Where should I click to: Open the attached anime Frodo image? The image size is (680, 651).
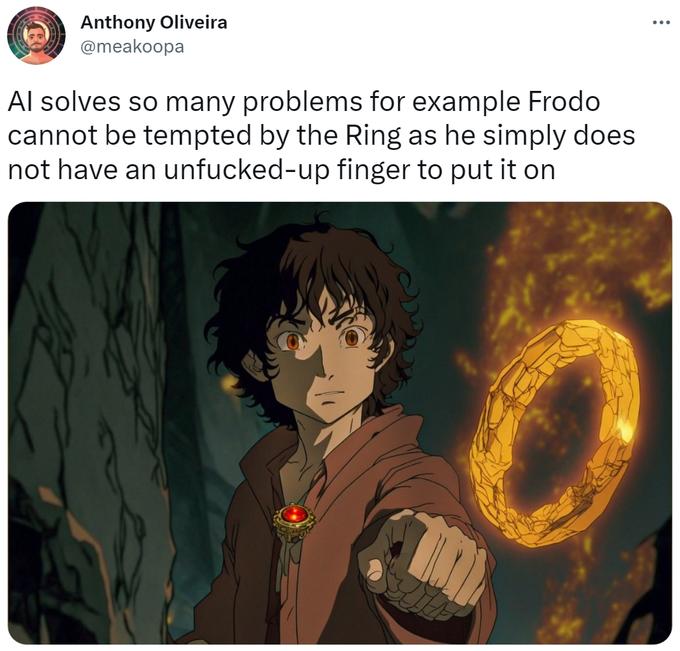[340, 423]
